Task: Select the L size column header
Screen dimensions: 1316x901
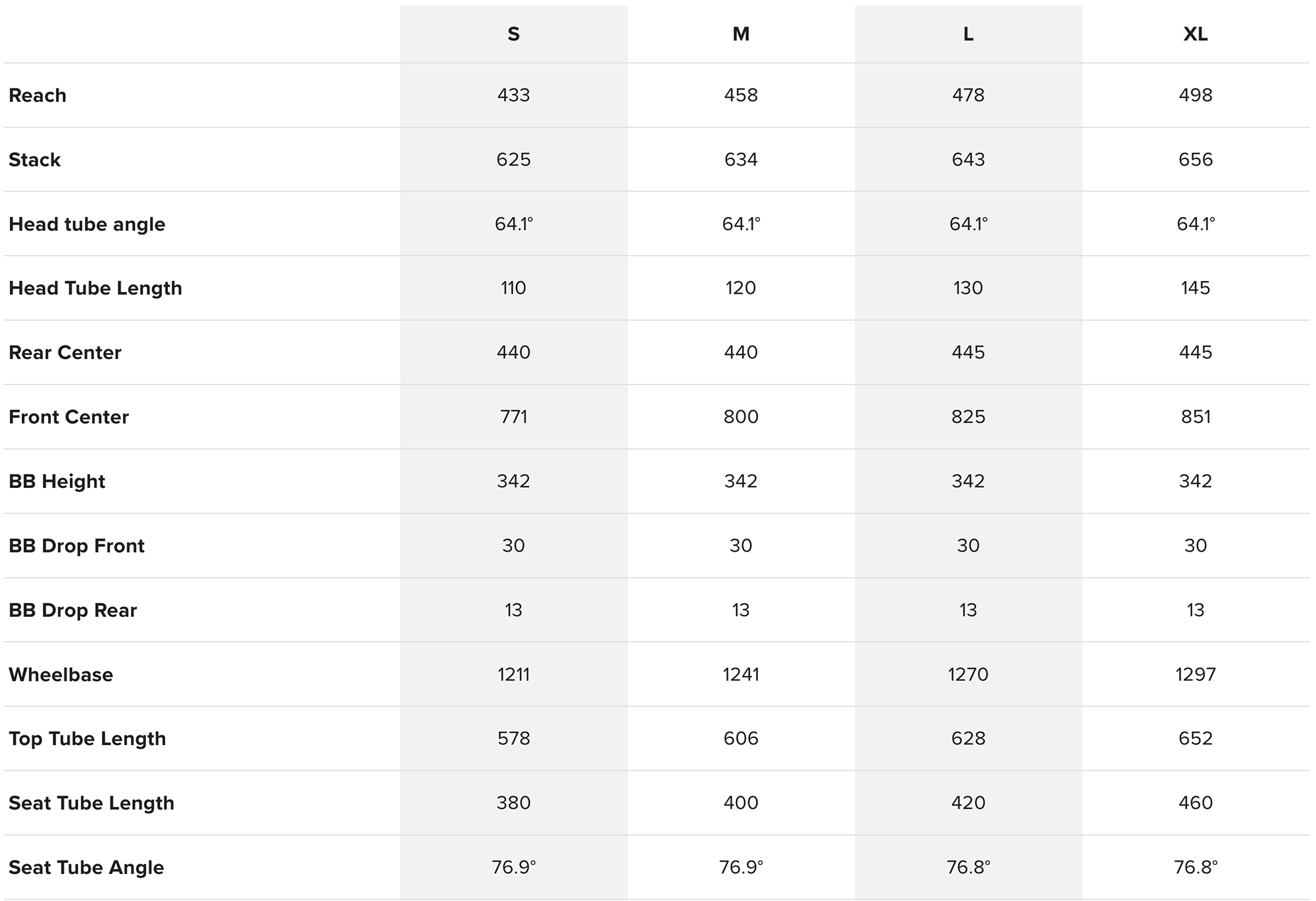Action: point(968,34)
